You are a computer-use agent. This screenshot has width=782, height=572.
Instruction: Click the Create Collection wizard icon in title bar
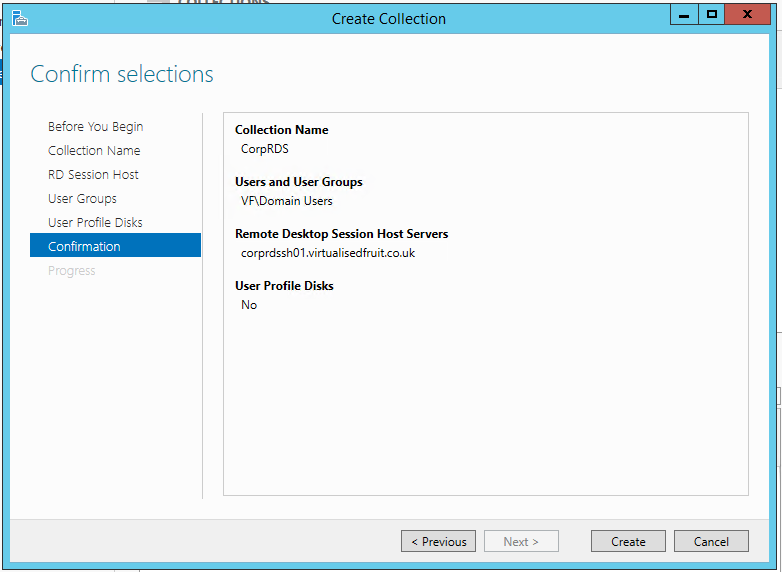[19, 18]
